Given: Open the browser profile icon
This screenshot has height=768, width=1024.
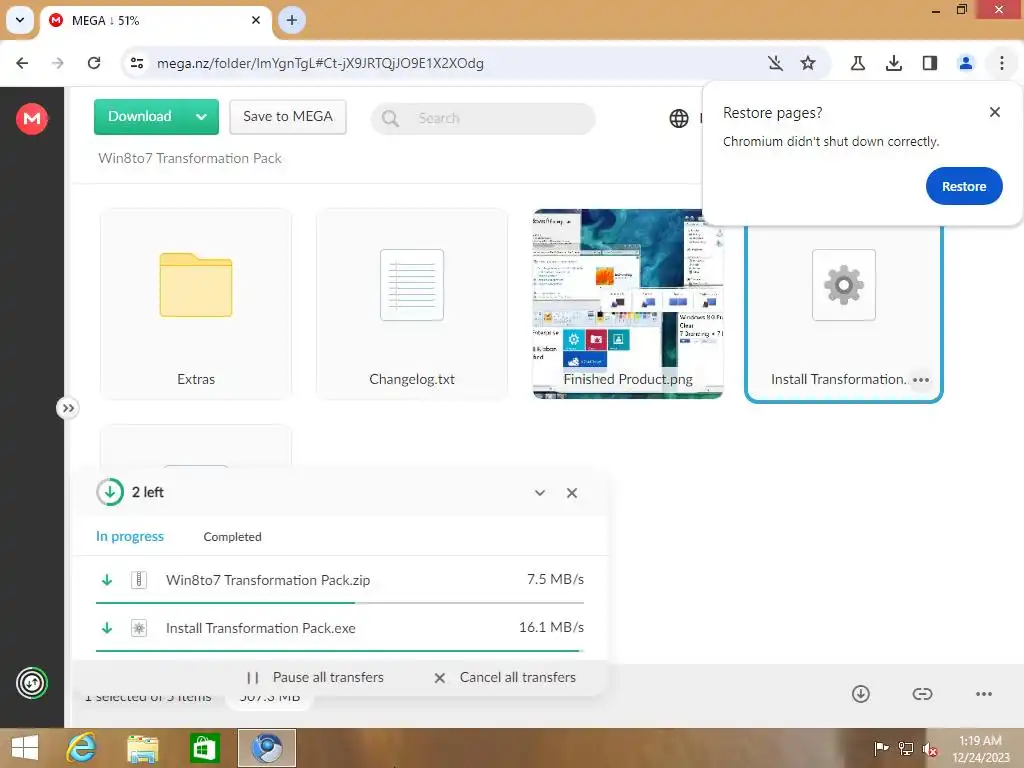Looking at the screenshot, I should click(x=965, y=63).
